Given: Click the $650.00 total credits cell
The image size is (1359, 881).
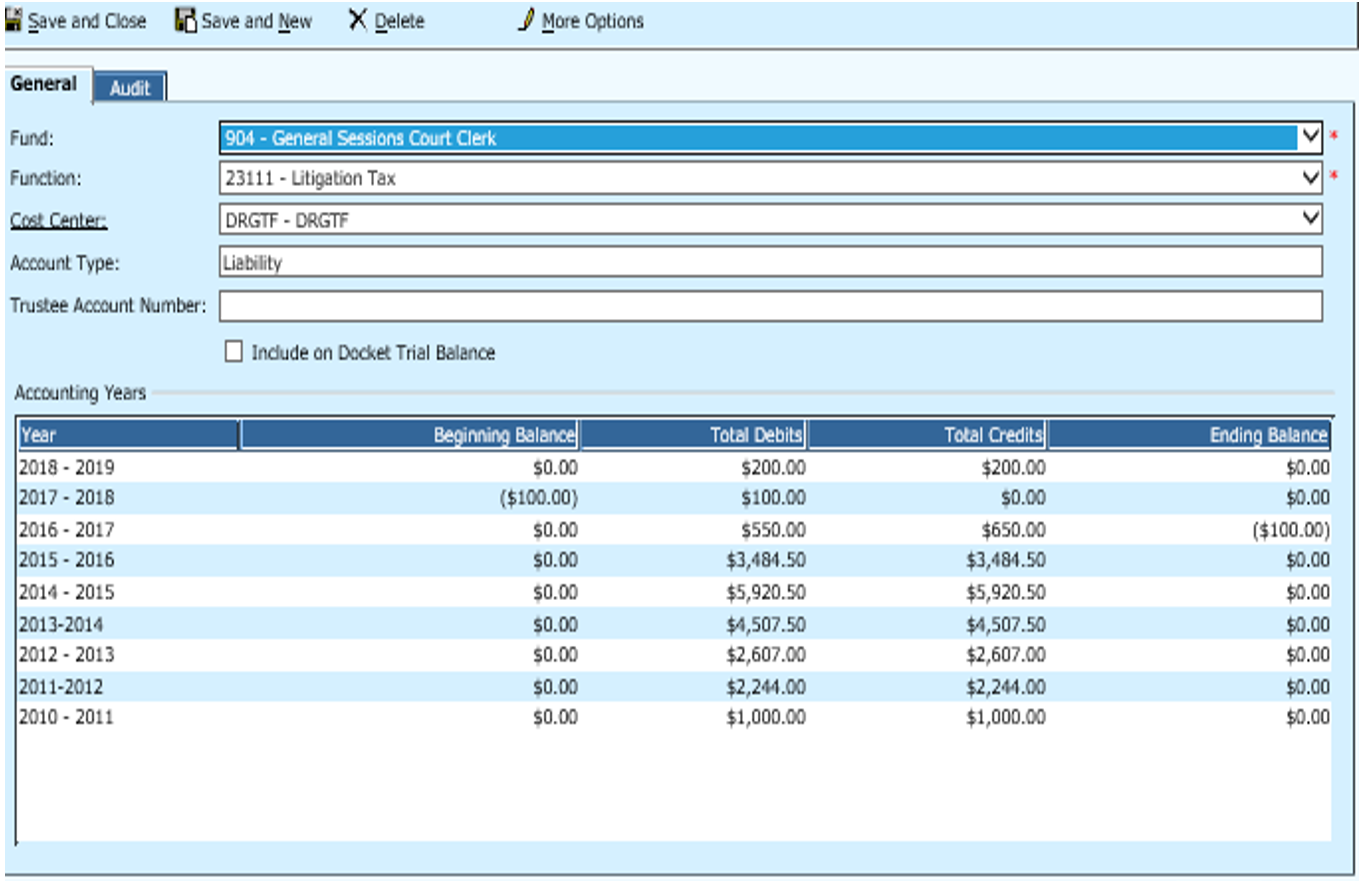Looking at the screenshot, I should (1013, 530).
